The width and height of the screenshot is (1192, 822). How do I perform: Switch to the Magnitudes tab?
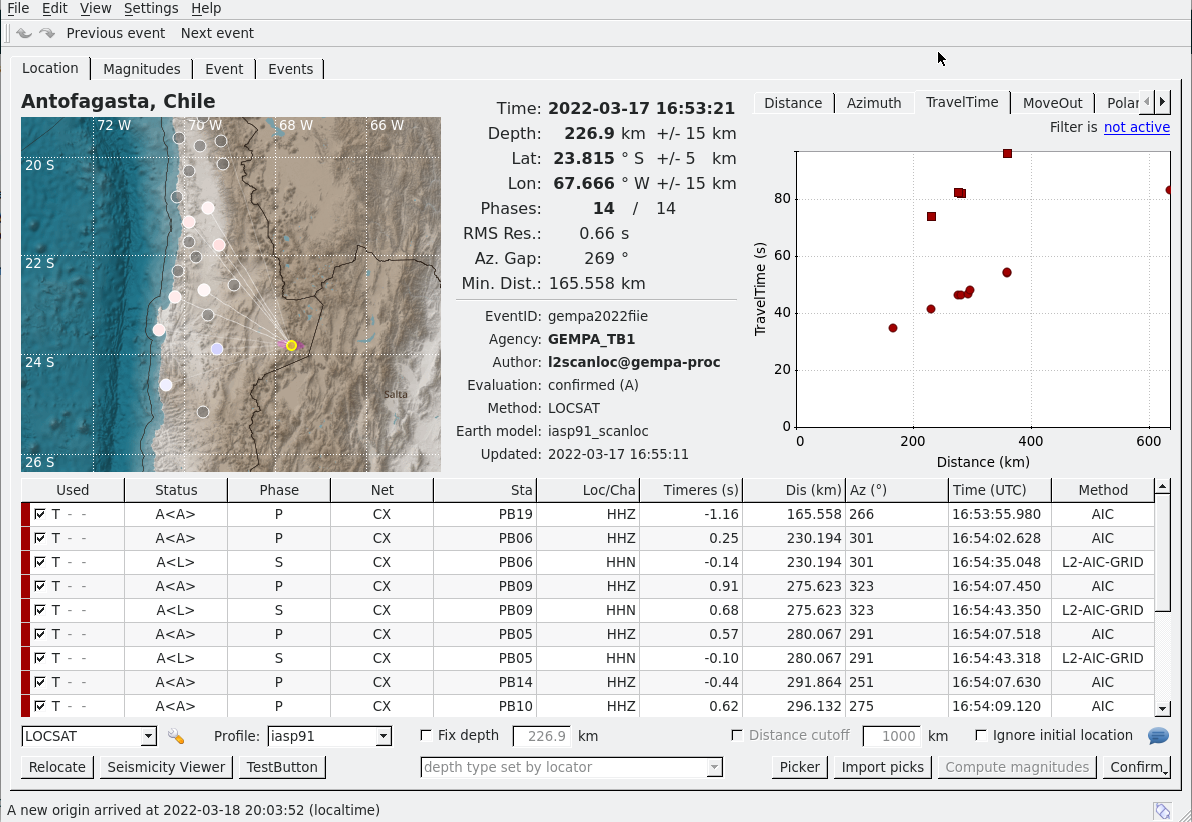point(141,69)
